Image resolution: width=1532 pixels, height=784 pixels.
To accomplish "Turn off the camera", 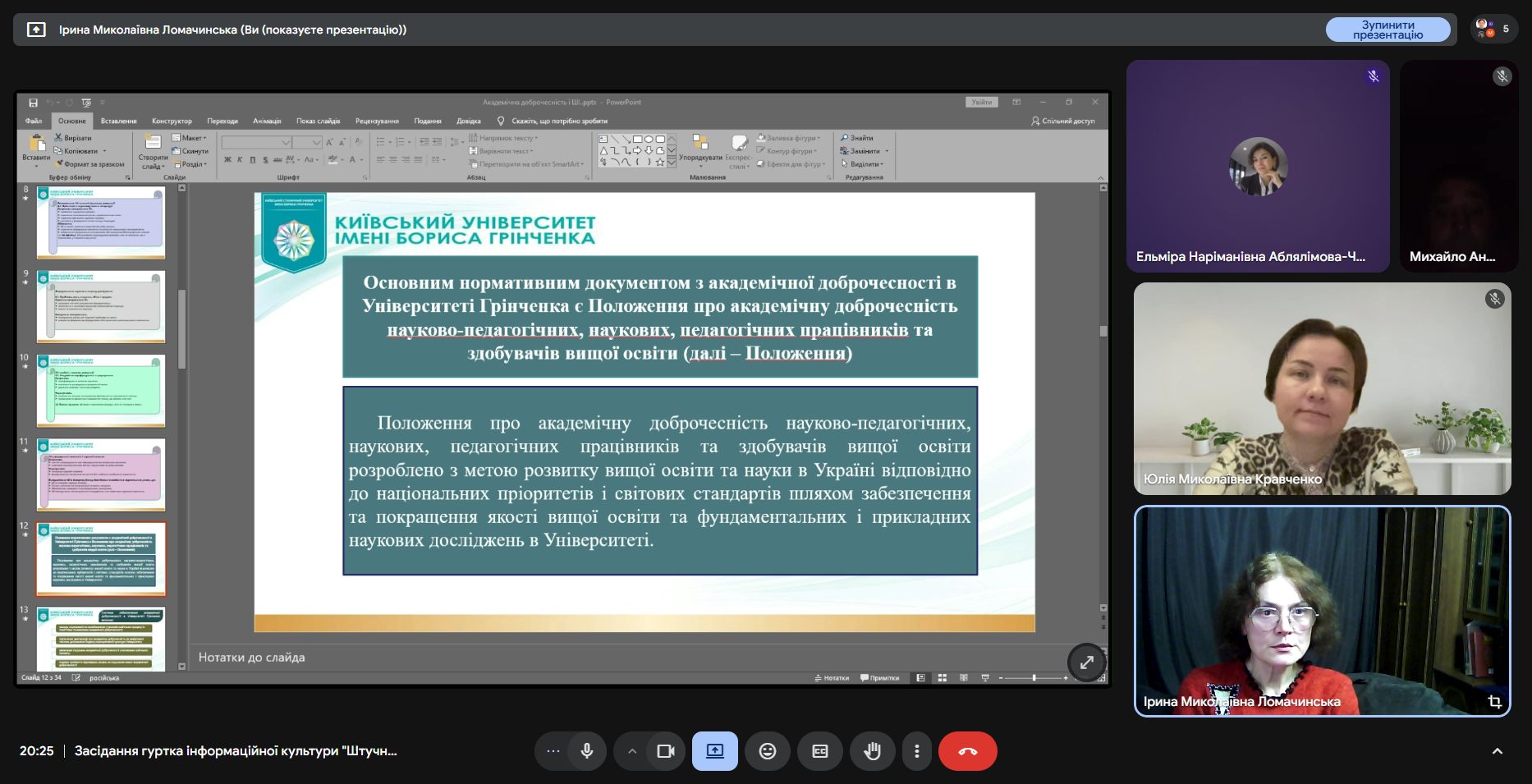I will click(x=665, y=751).
